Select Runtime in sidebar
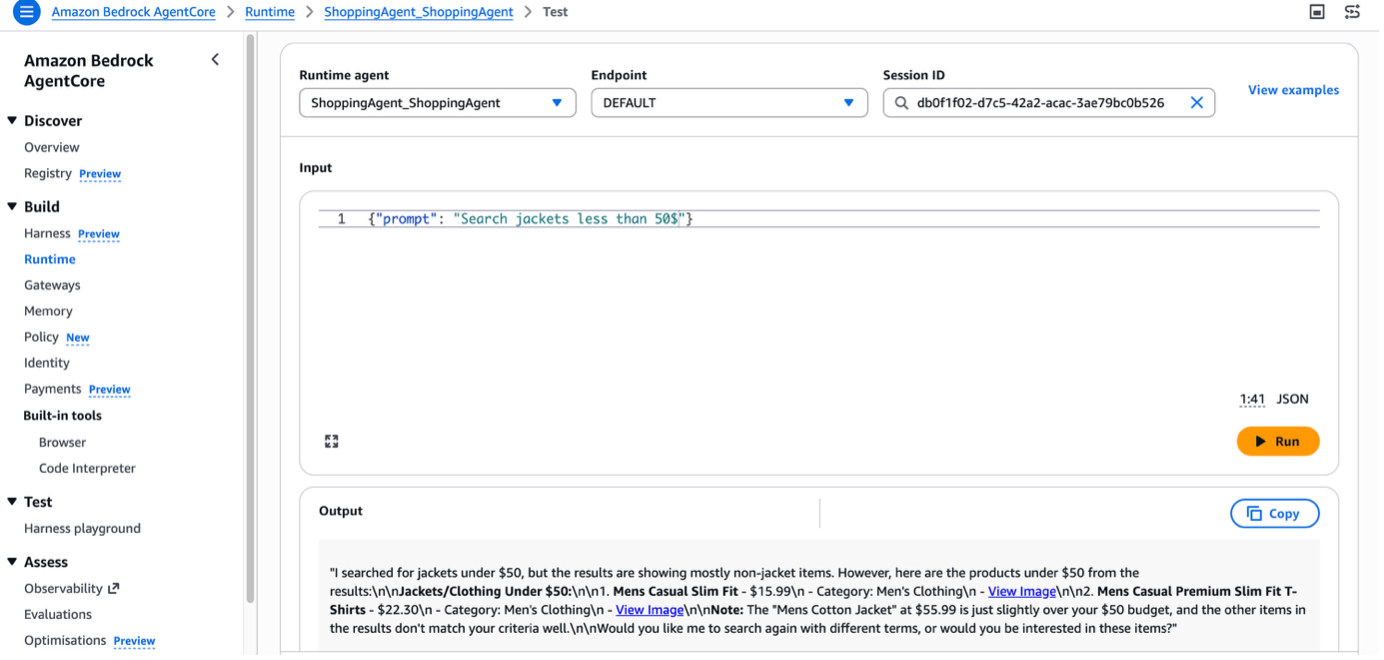Image resolution: width=1384 pixels, height=660 pixels. coord(50,259)
